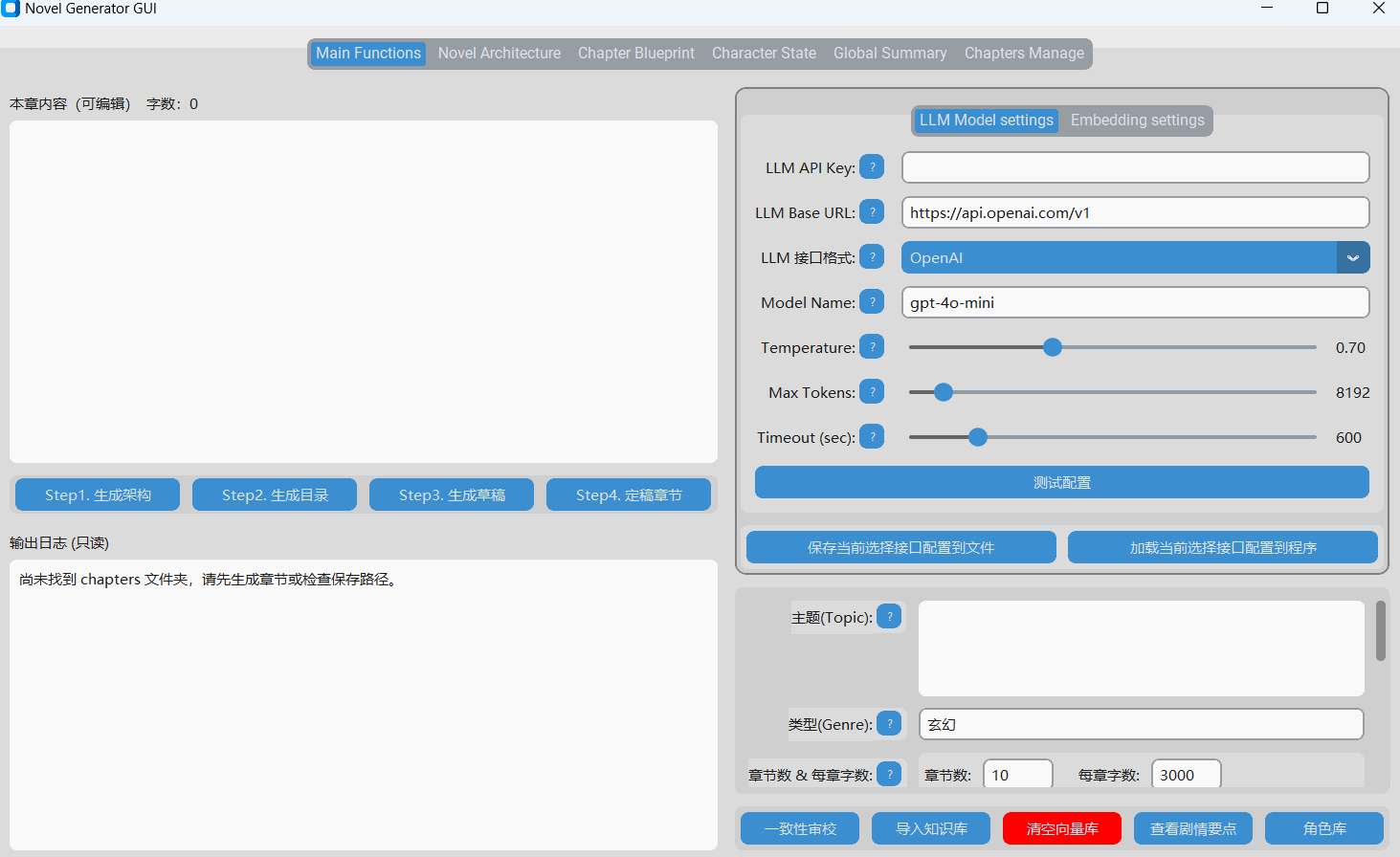
Task: Click the Novel Generator GUI app icon
Action: tap(11, 9)
